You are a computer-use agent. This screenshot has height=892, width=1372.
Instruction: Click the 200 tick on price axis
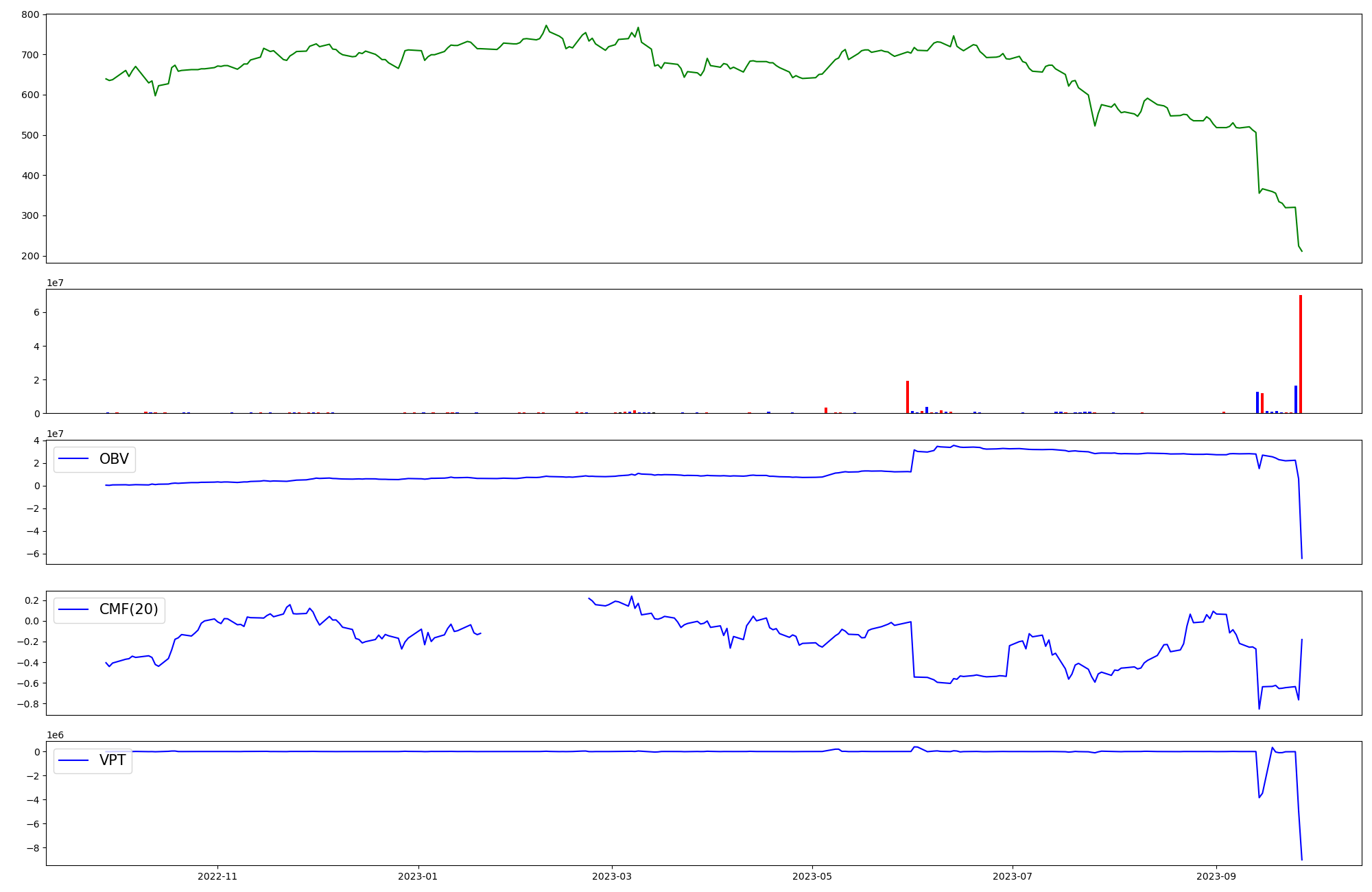click(31, 256)
